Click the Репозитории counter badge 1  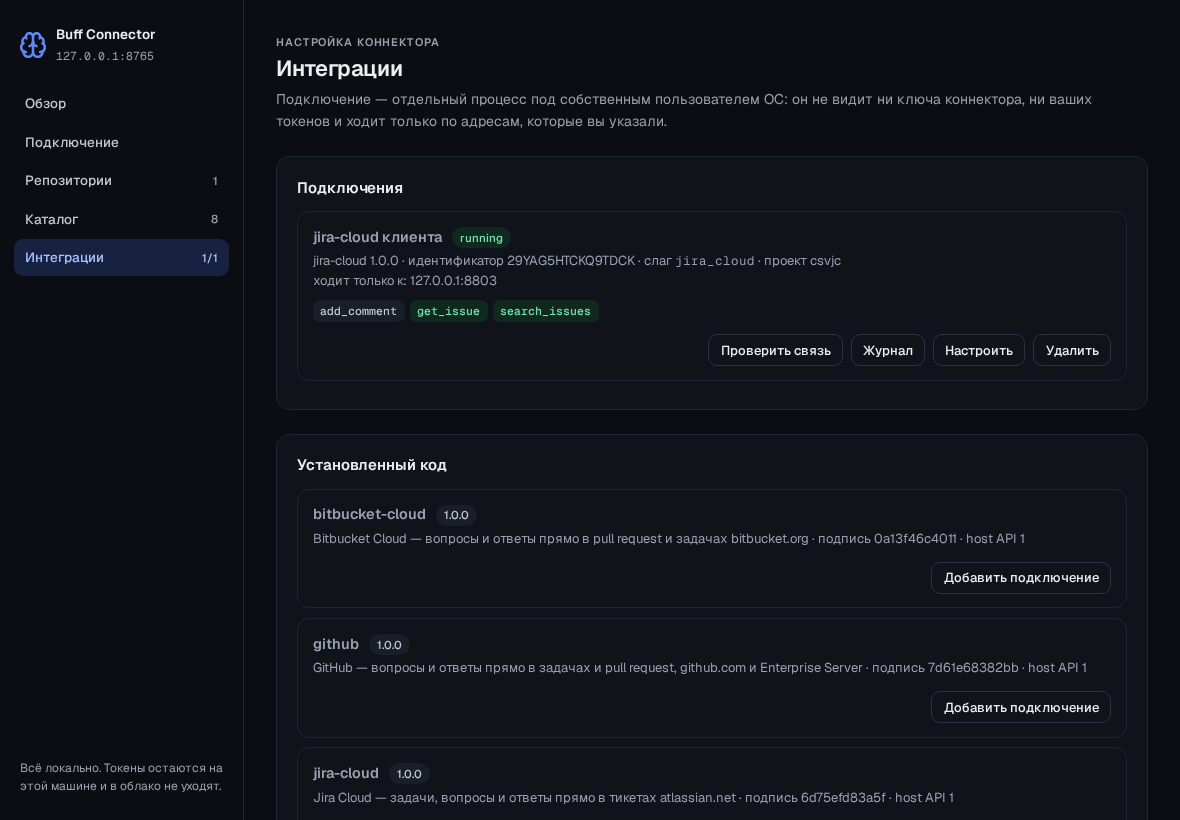[215, 181]
